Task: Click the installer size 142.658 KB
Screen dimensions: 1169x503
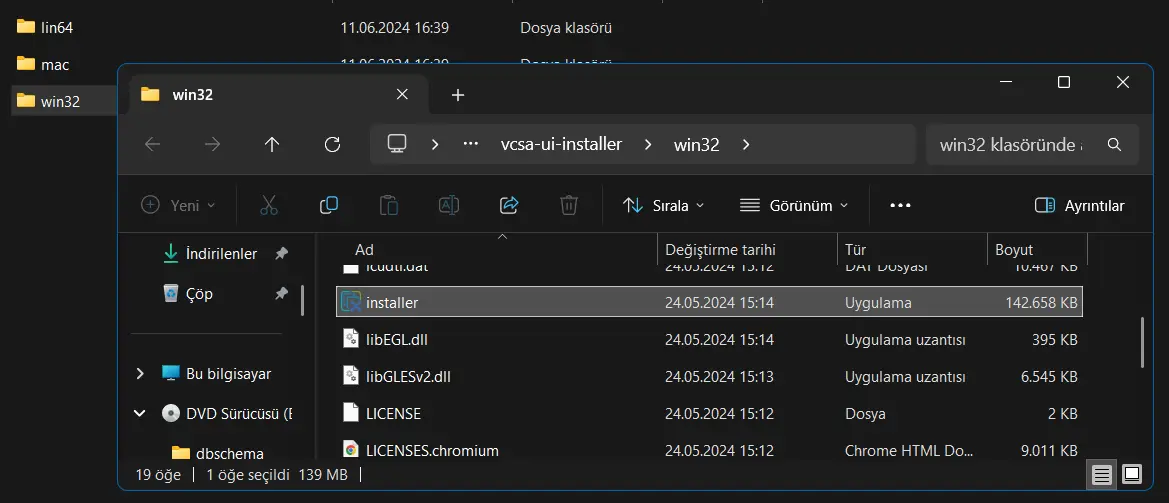Action: (1041, 303)
